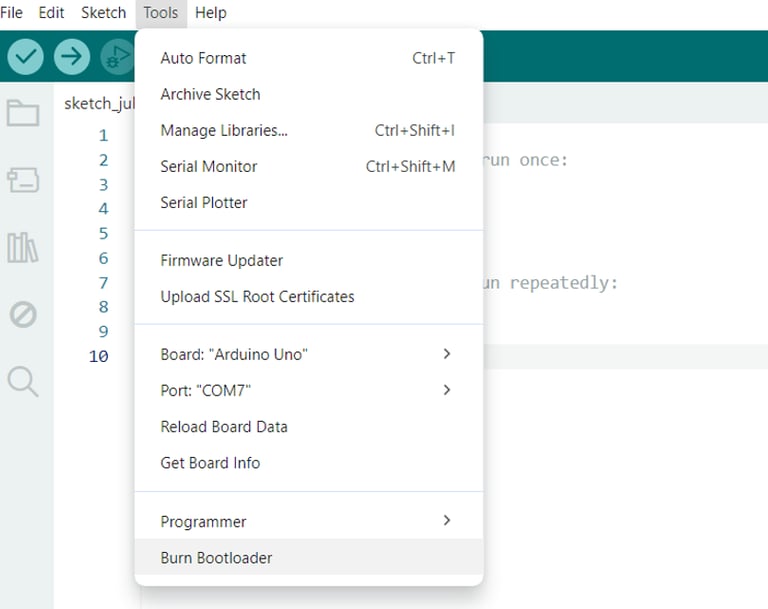The image size is (768, 609).
Task: Click the Verify checkmark button
Action: coord(25,57)
